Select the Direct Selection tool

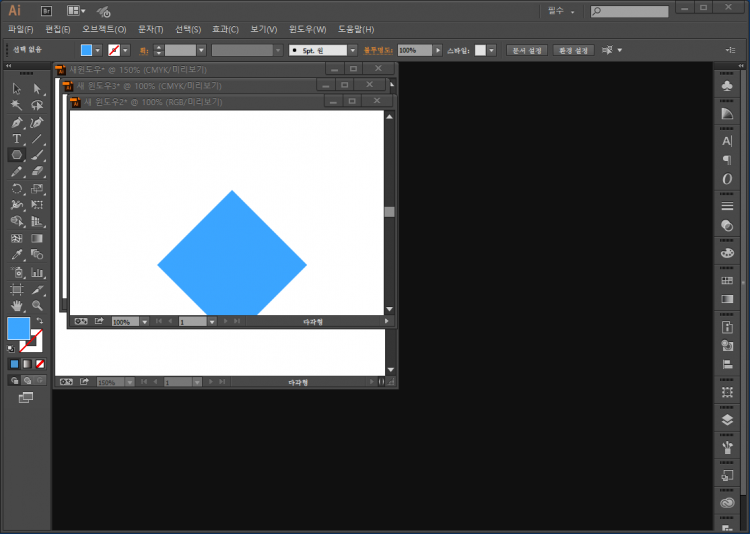(37, 89)
